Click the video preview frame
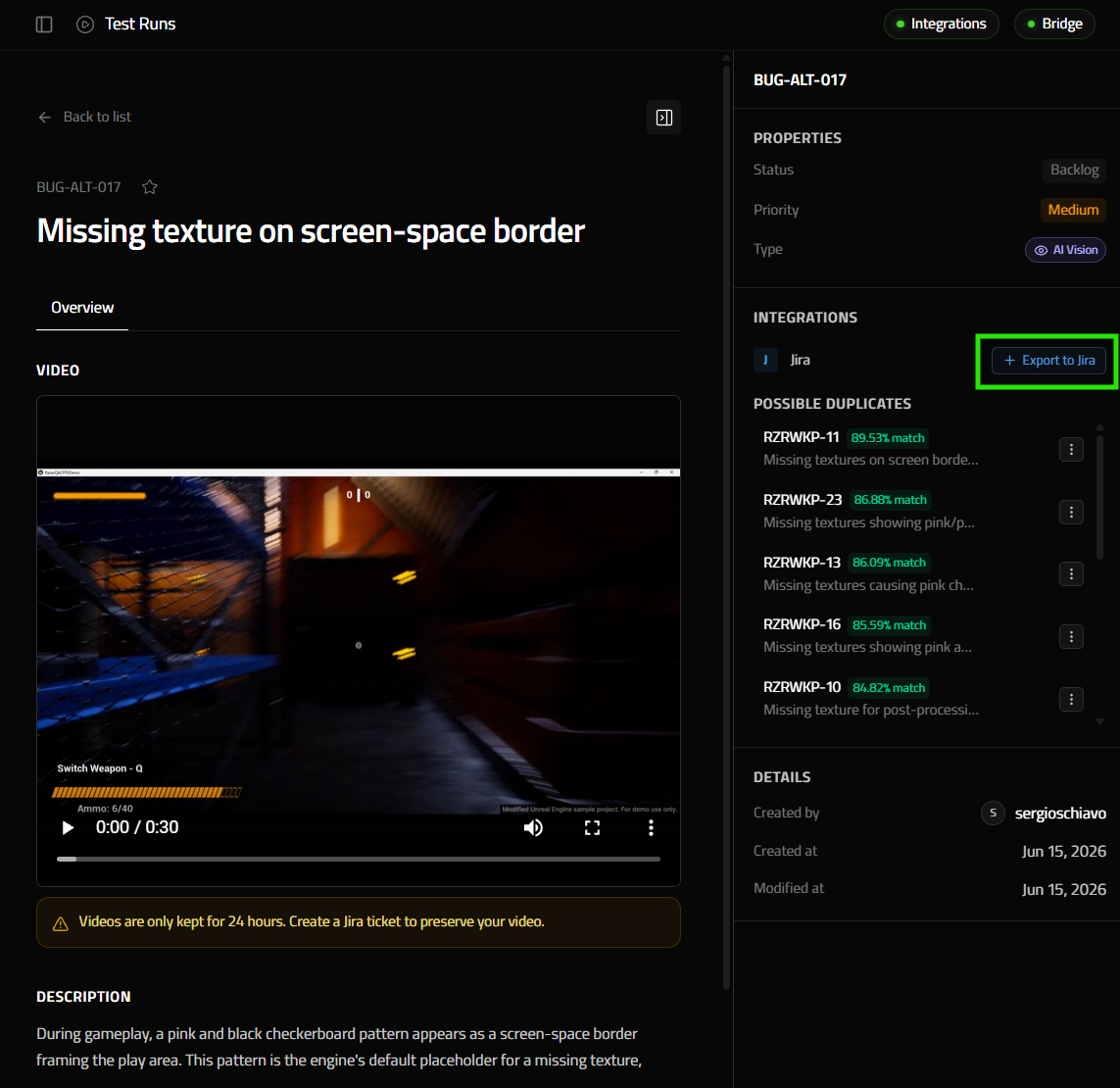The image size is (1120, 1088). coord(359,641)
